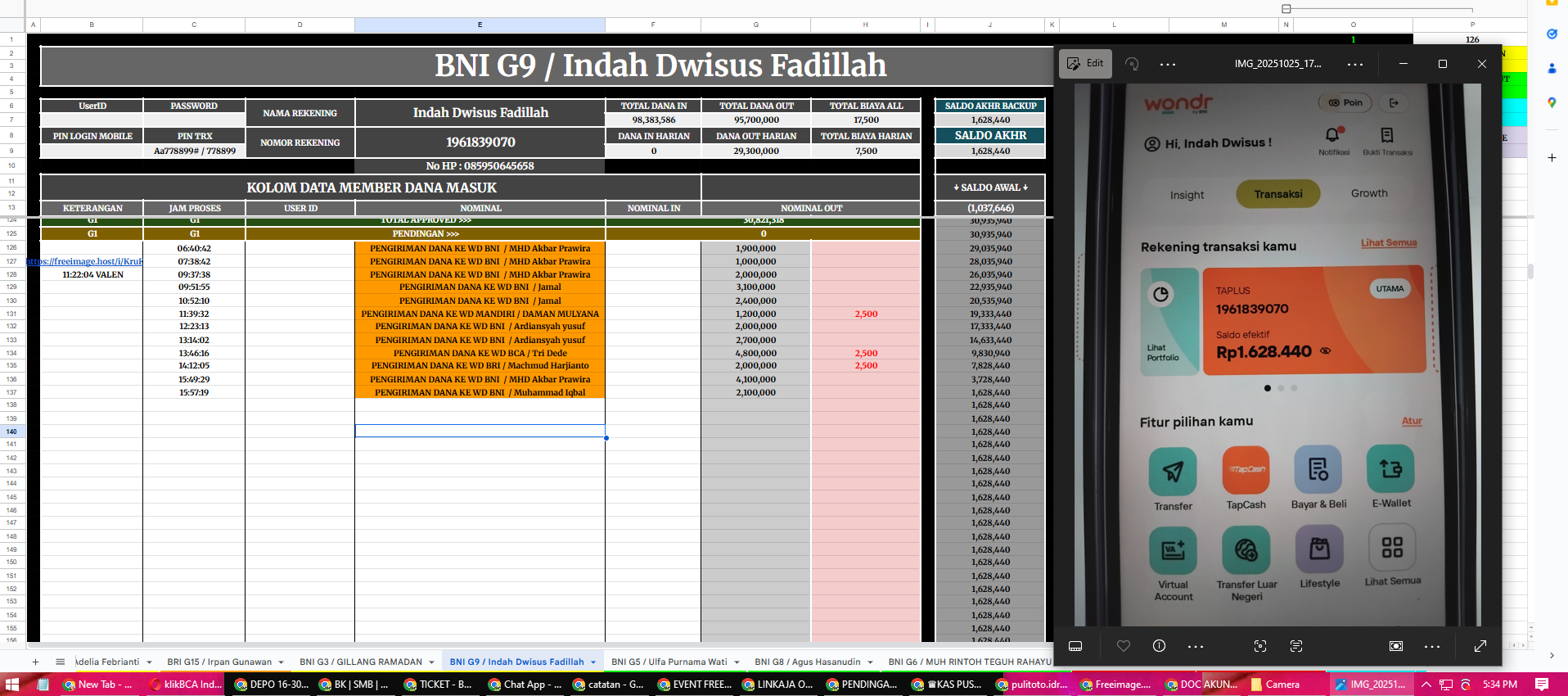Rotate the image in the photo viewer
Image resolution: width=1568 pixels, height=696 pixels.
click(1132, 64)
